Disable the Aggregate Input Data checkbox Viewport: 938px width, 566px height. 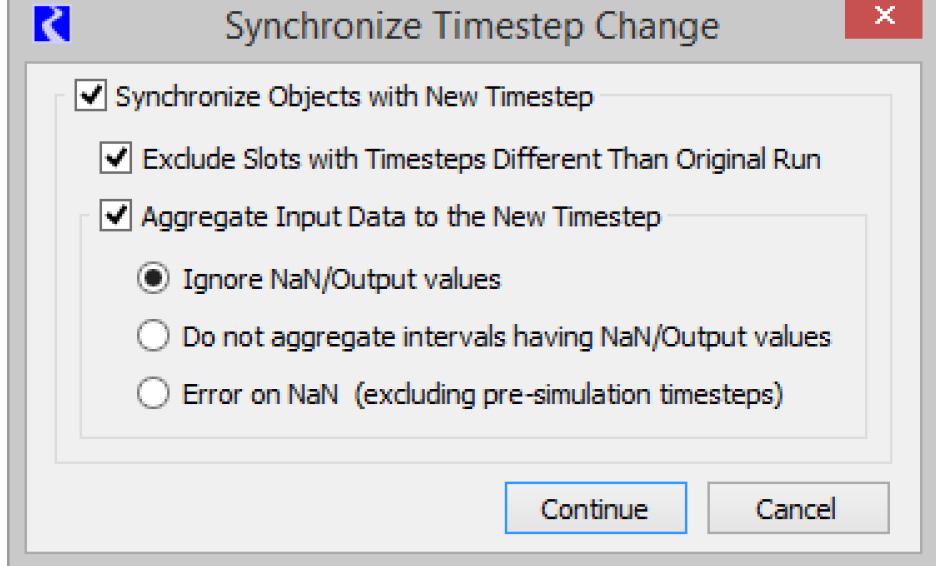117,216
